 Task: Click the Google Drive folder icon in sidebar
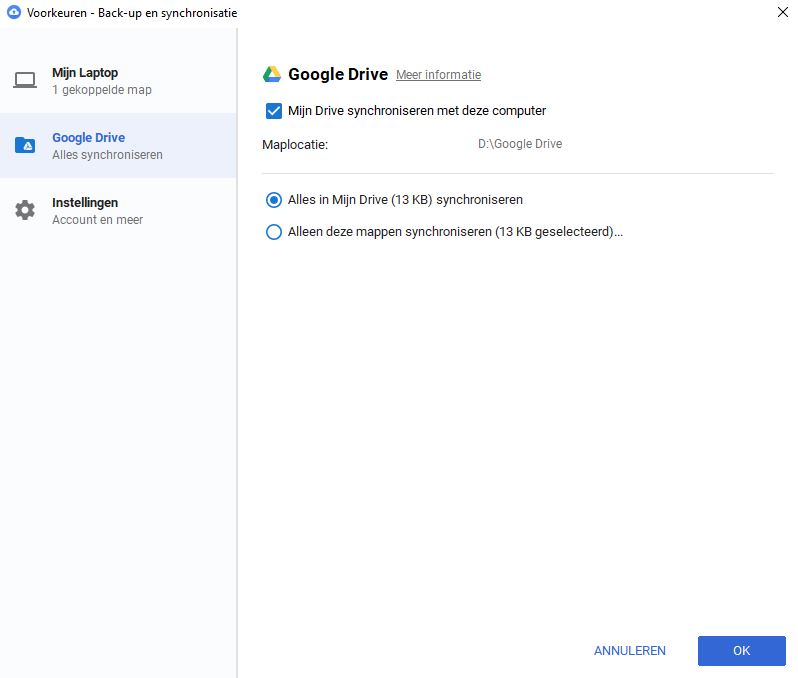25,146
